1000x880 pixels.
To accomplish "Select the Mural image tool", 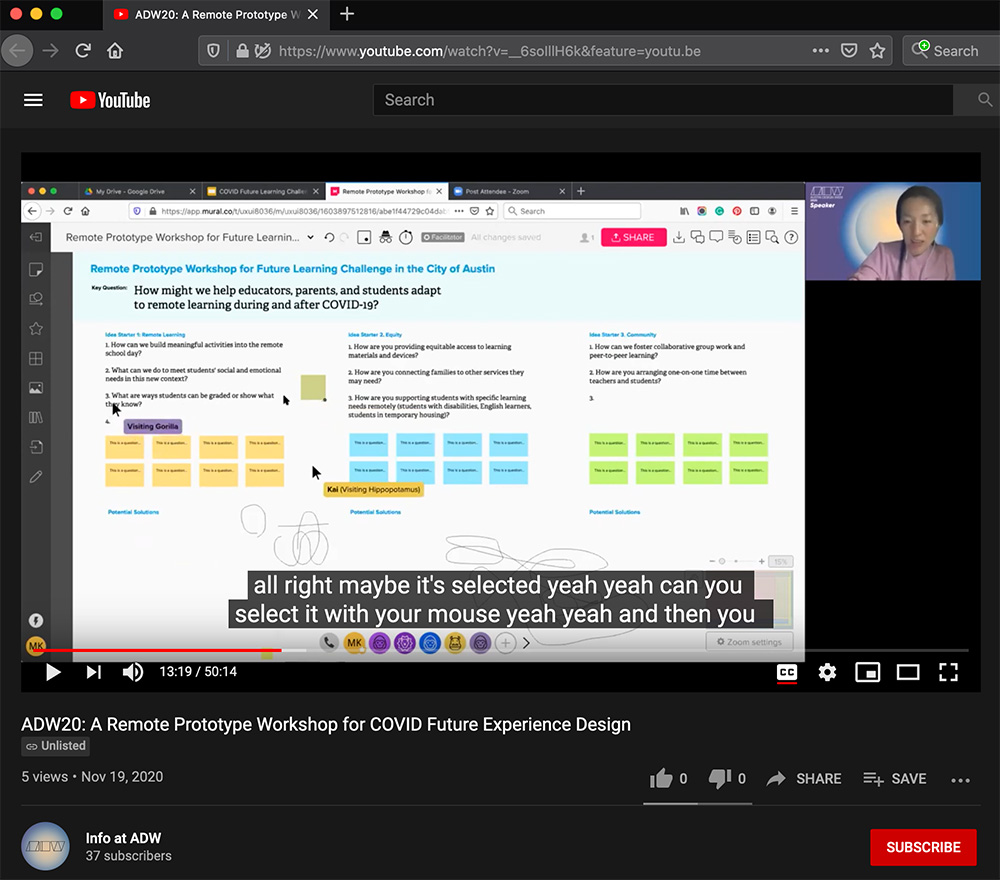I will pyautogui.click(x=36, y=388).
